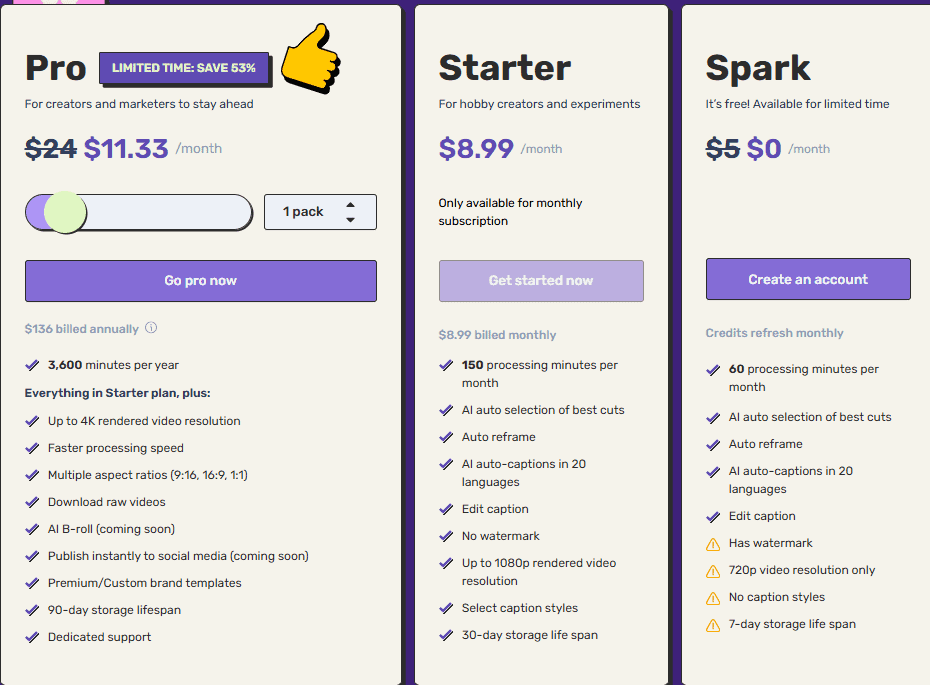Viewport: 930px width, 685px height.
Task: Click the checkmark icon beside Dedicated support
Action: pos(32,637)
